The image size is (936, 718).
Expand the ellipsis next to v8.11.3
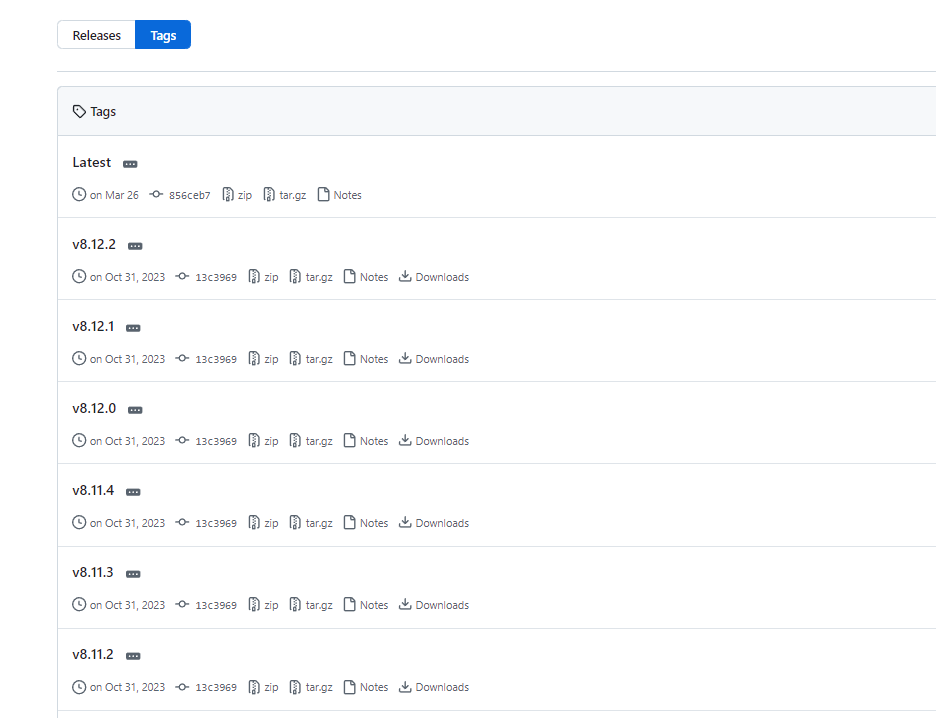(133, 574)
